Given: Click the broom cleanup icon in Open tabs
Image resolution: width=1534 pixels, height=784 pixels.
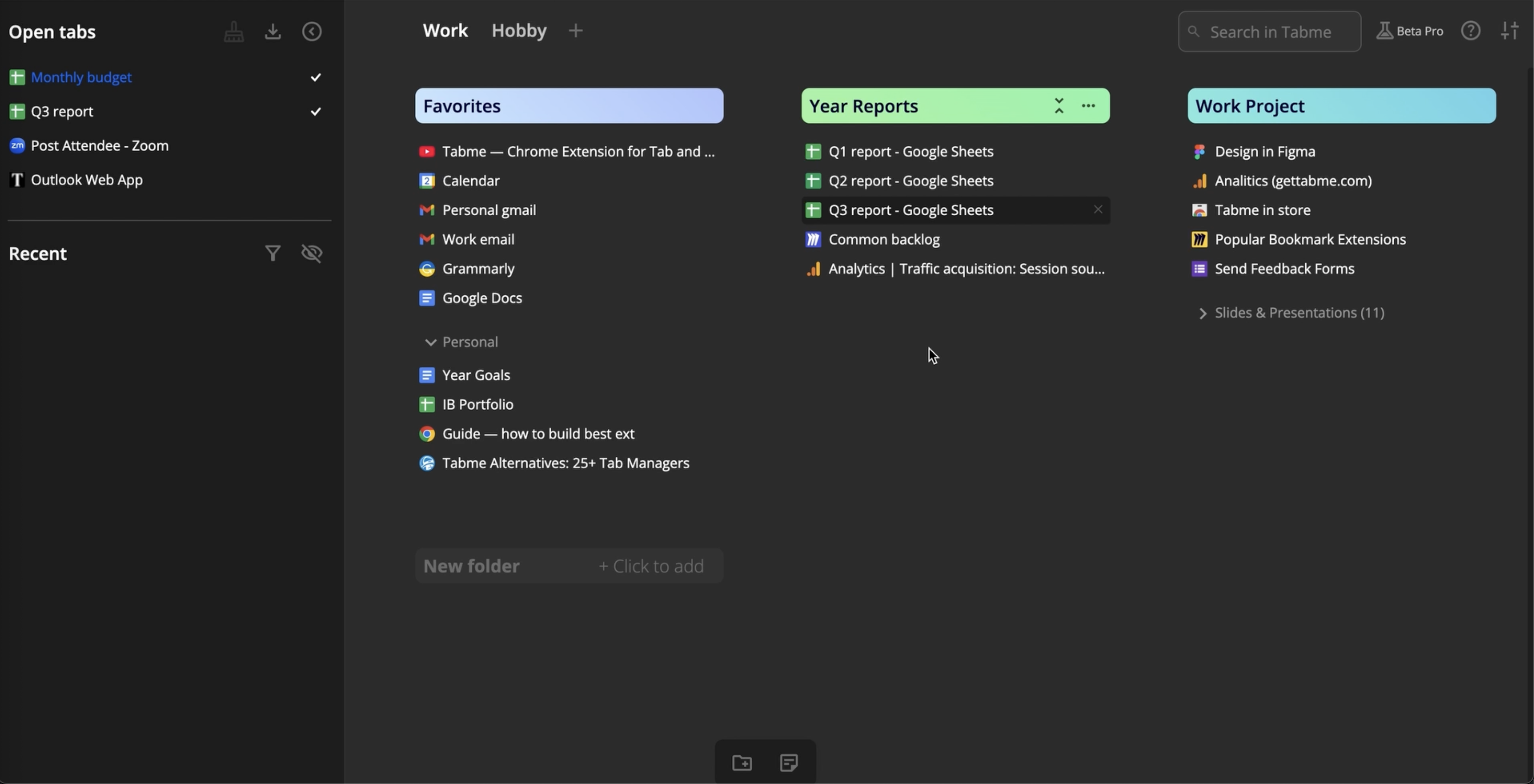Looking at the screenshot, I should click(233, 31).
